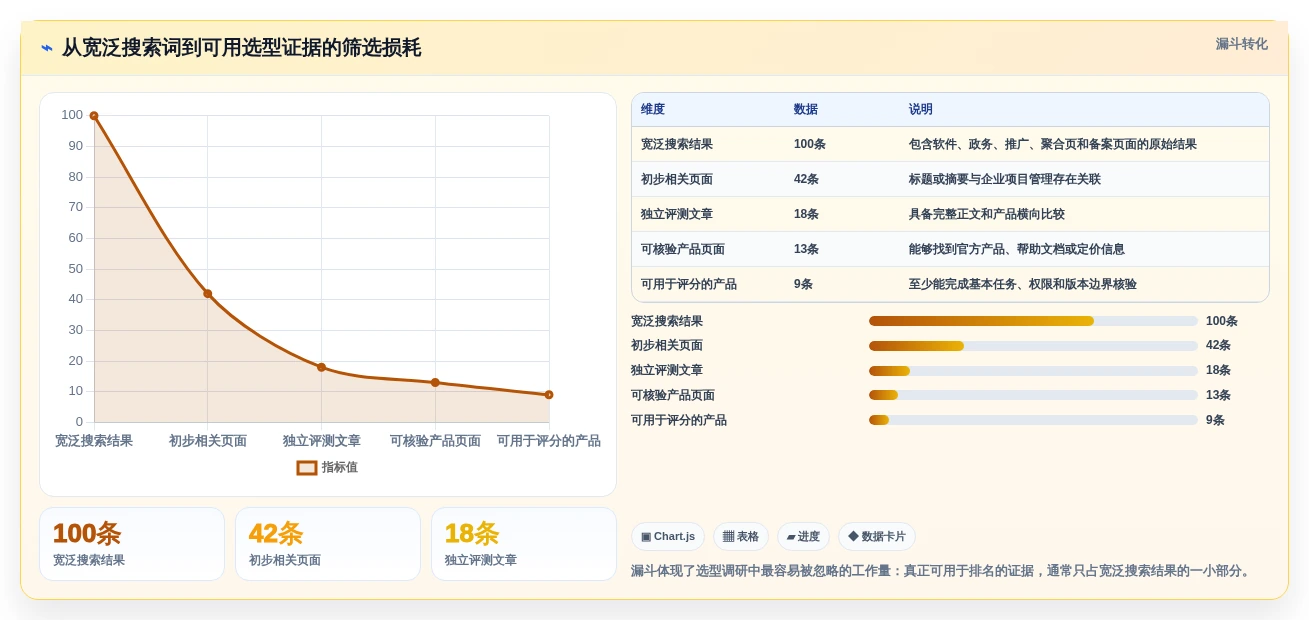The image size is (1309, 620).
Task: Click chart data point at 独立评测文章 (18)
Action: [x=321, y=367]
